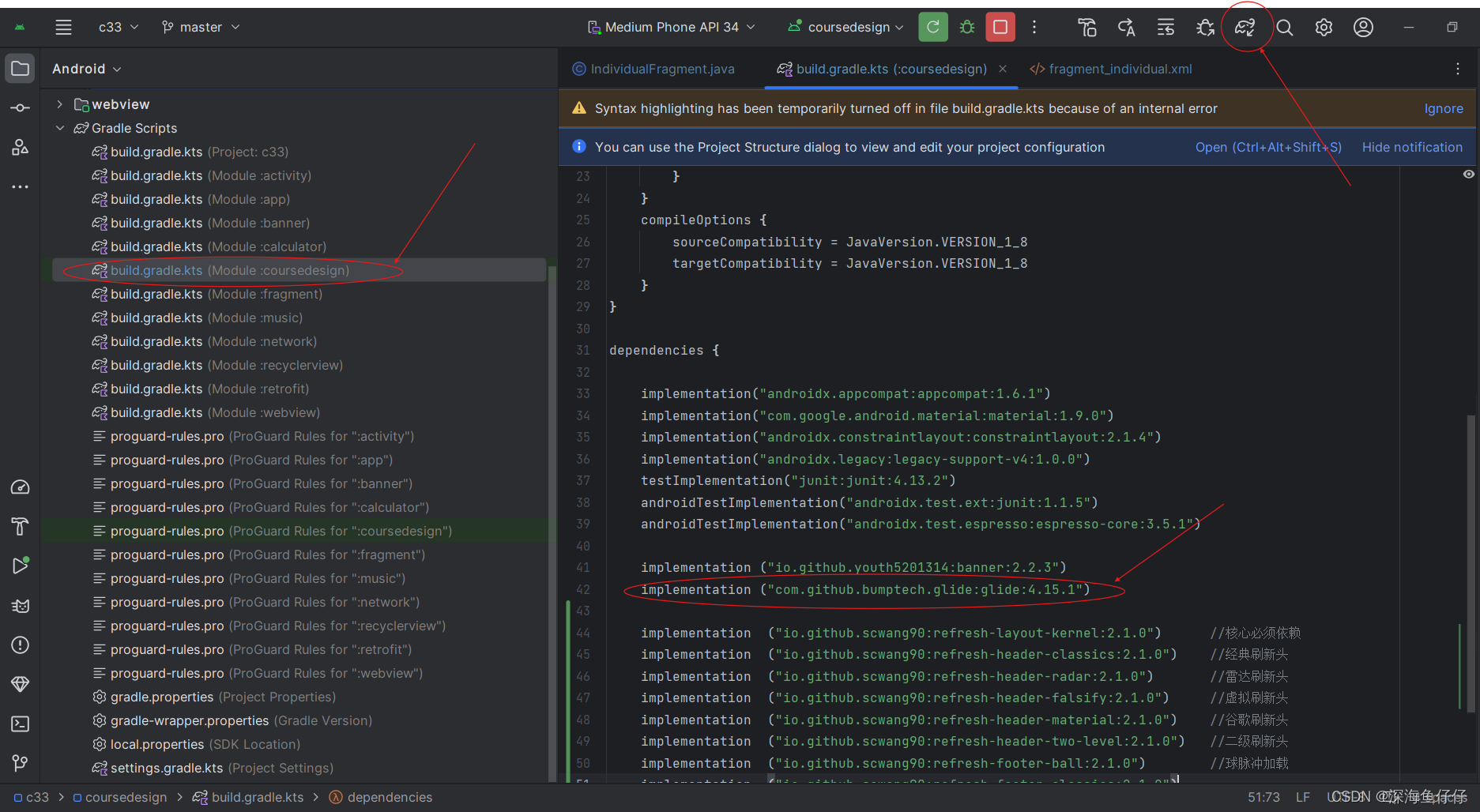
Task: Open IDE Settings via gear icon
Action: pyautogui.click(x=1324, y=26)
